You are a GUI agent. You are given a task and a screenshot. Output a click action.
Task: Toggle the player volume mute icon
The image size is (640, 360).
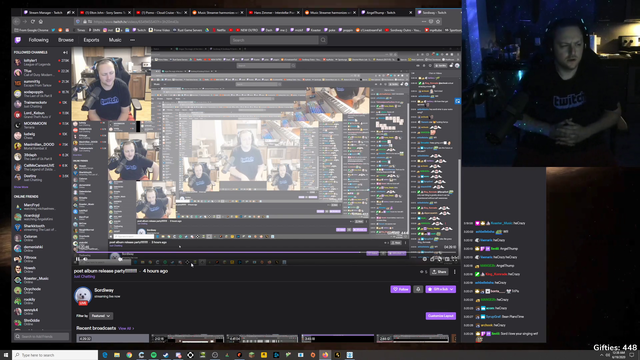tap(85, 259)
